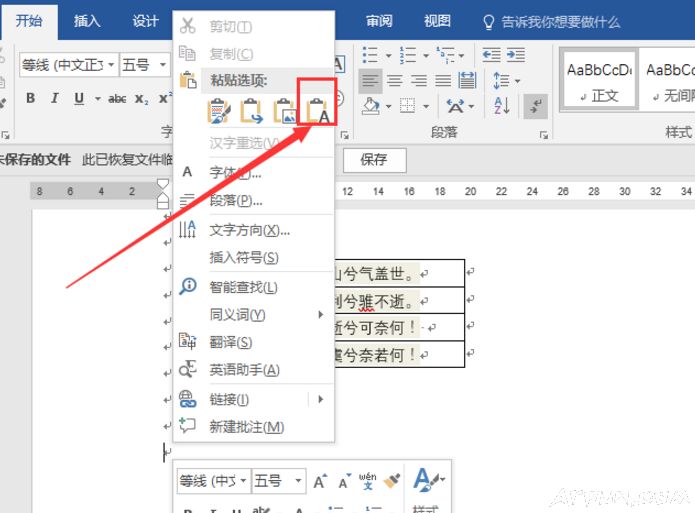Select the 正文 style thumbnail
Screen dimensions: 695x513
point(598,82)
